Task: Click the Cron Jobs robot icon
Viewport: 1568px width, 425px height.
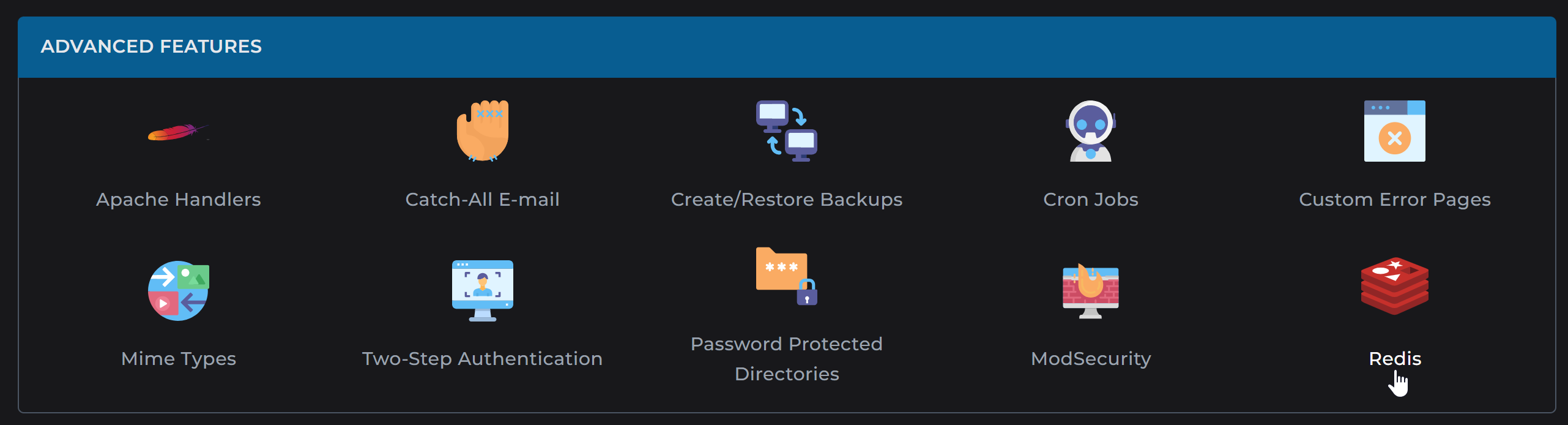Action: coord(1090,130)
